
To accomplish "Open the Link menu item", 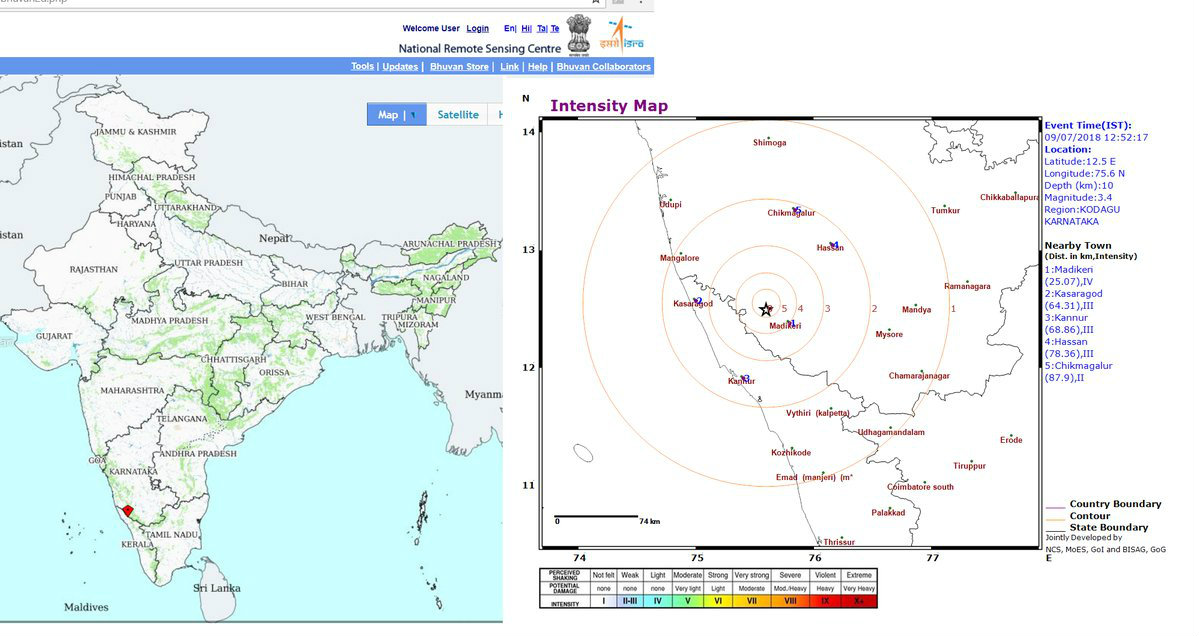I will click(x=509, y=67).
